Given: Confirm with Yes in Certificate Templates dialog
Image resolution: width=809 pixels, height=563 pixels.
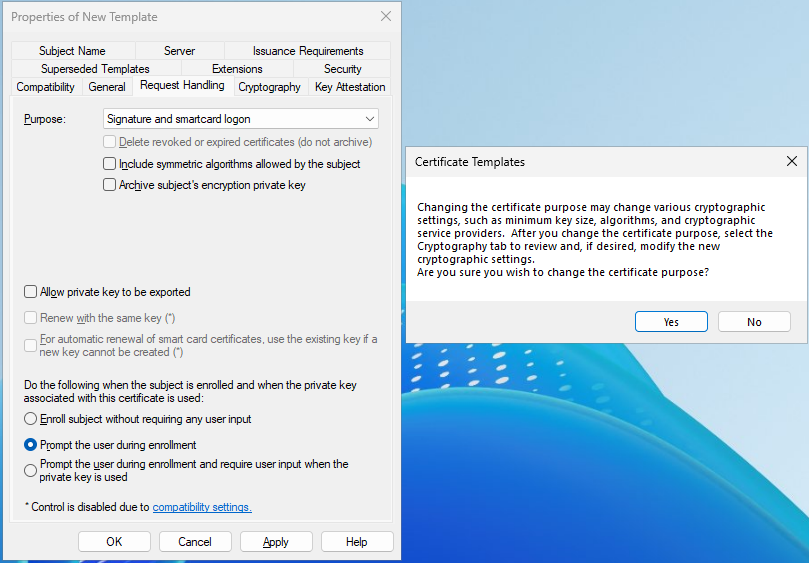Looking at the screenshot, I should (671, 322).
